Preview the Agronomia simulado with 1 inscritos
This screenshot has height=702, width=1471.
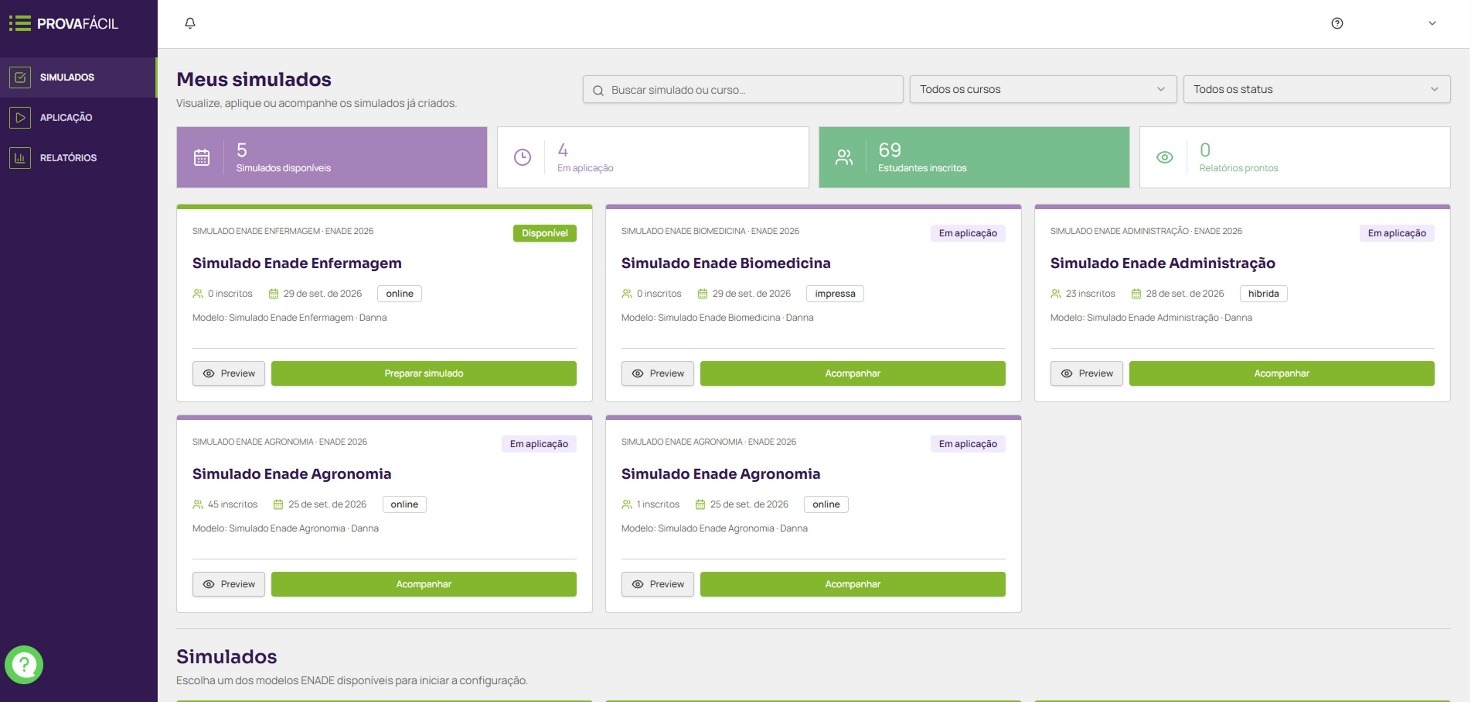(658, 584)
